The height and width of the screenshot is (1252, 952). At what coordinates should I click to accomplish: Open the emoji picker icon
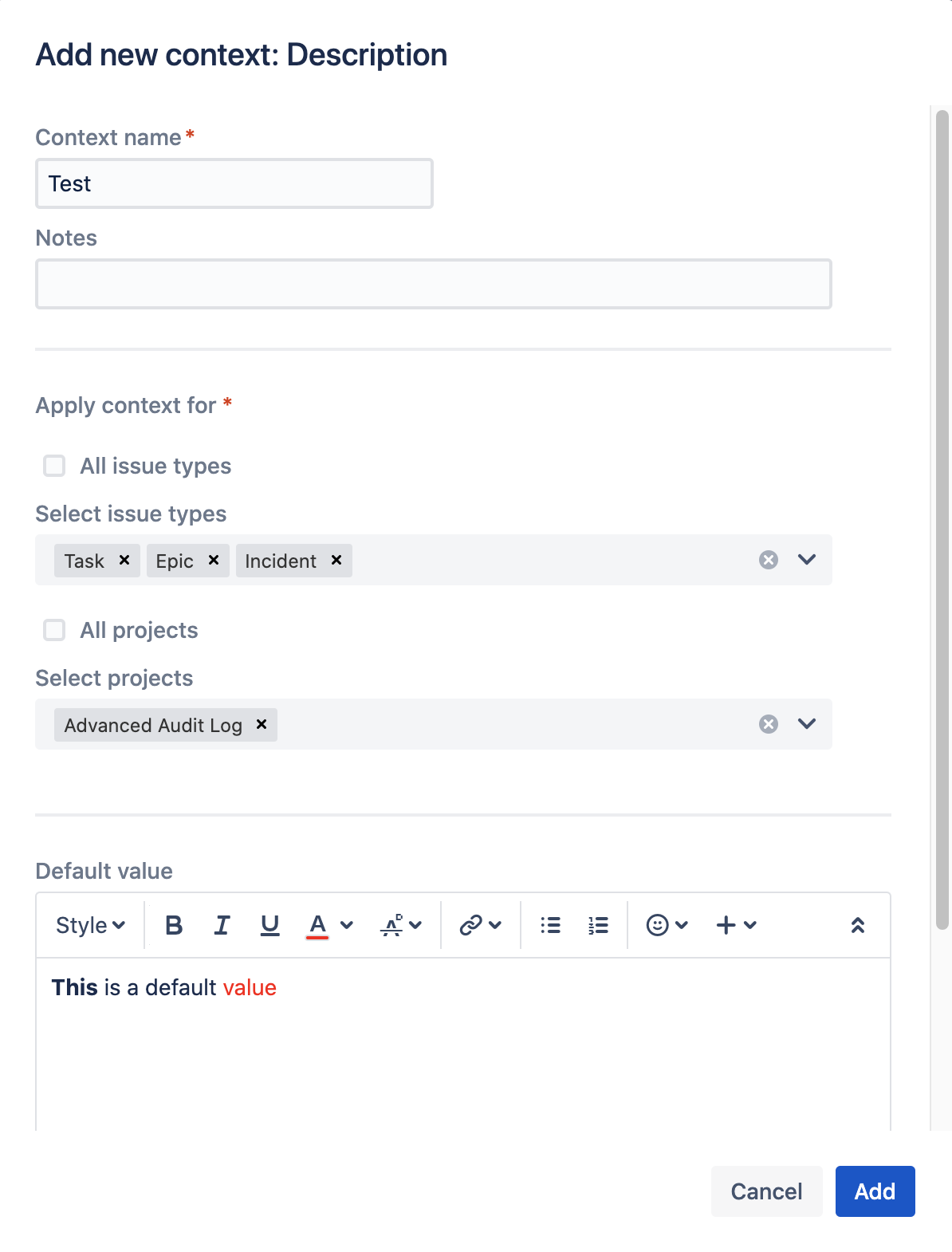point(667,925)
